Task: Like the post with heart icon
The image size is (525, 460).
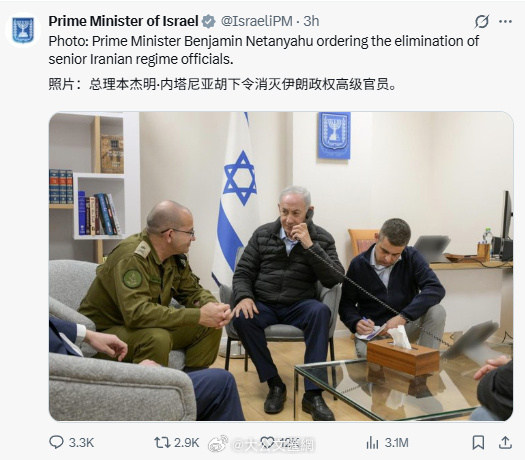Action: point(267,443)
